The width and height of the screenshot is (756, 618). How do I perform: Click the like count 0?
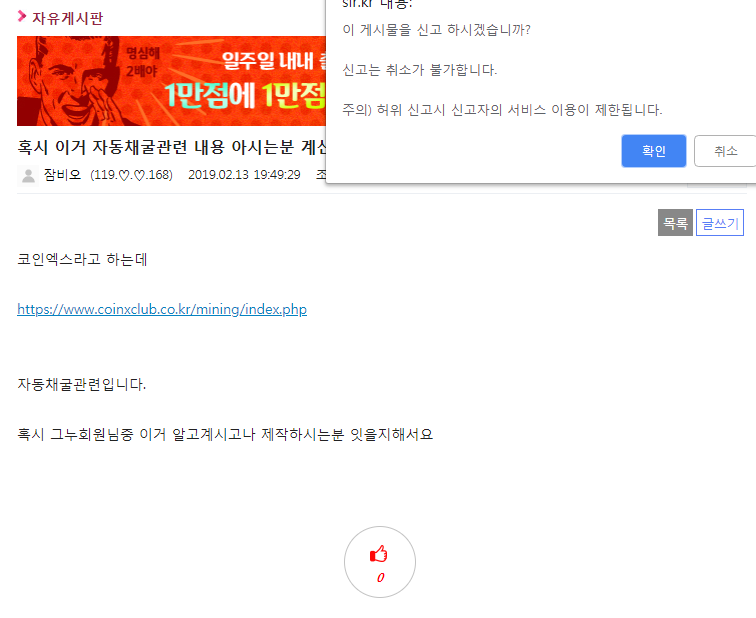(380, 578)
